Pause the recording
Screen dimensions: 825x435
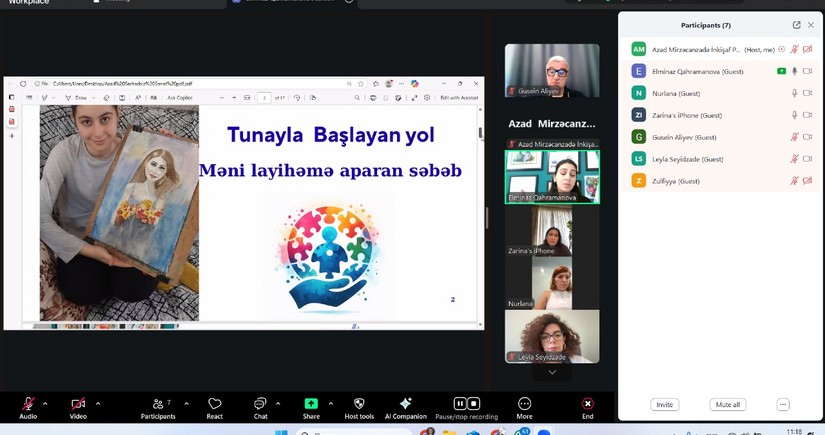460,403
